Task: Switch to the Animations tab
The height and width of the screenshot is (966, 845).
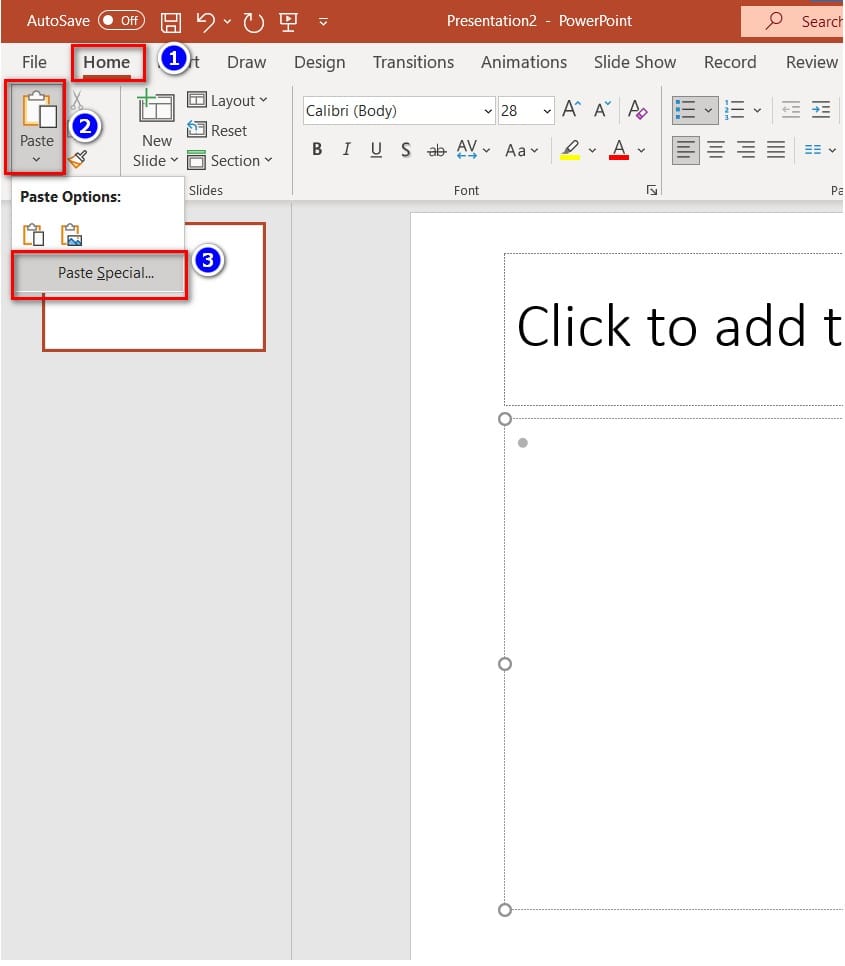Action: click(524, 62)
